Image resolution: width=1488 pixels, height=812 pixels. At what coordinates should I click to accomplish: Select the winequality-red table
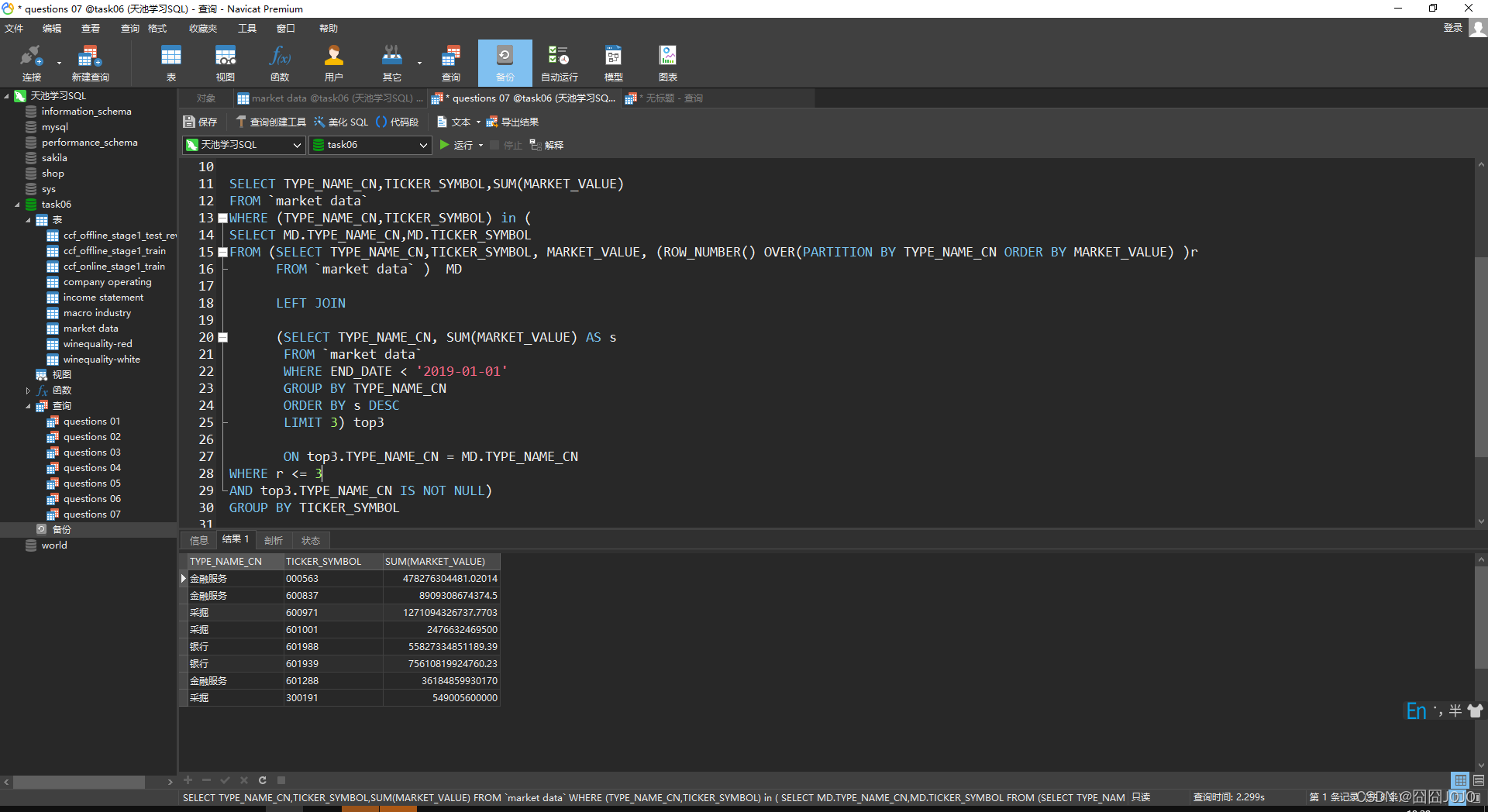(x=98, y=344)
